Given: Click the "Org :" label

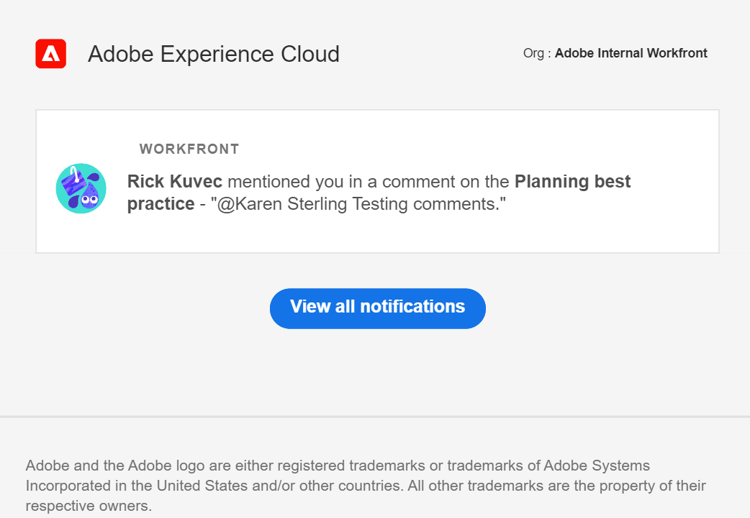Looking at the screenshot, I should (536, 53).
